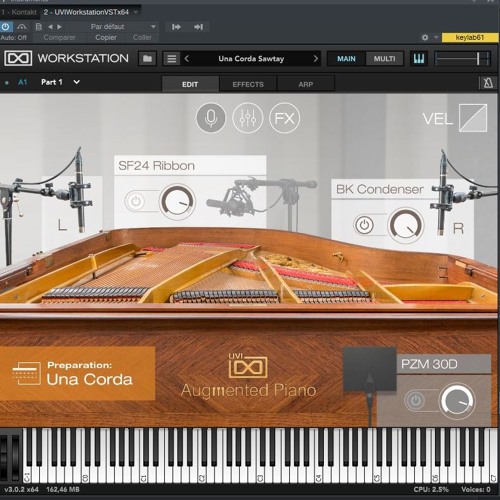Switch to the EFFECTS tab
Image resolution: width=500 pixels, height=500 pixels.
click(248, 84)
